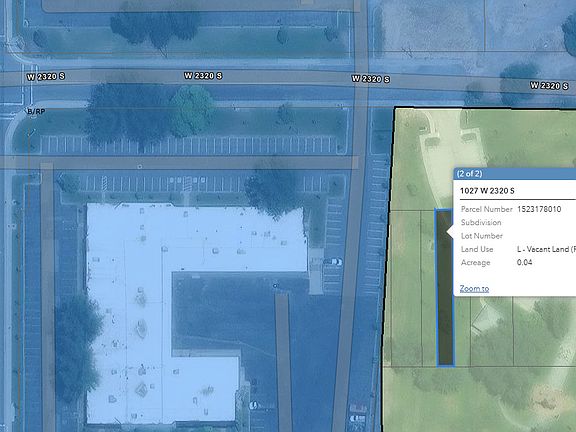
Task: Click the Subdivision field label
Action: (x=481, y=222)
